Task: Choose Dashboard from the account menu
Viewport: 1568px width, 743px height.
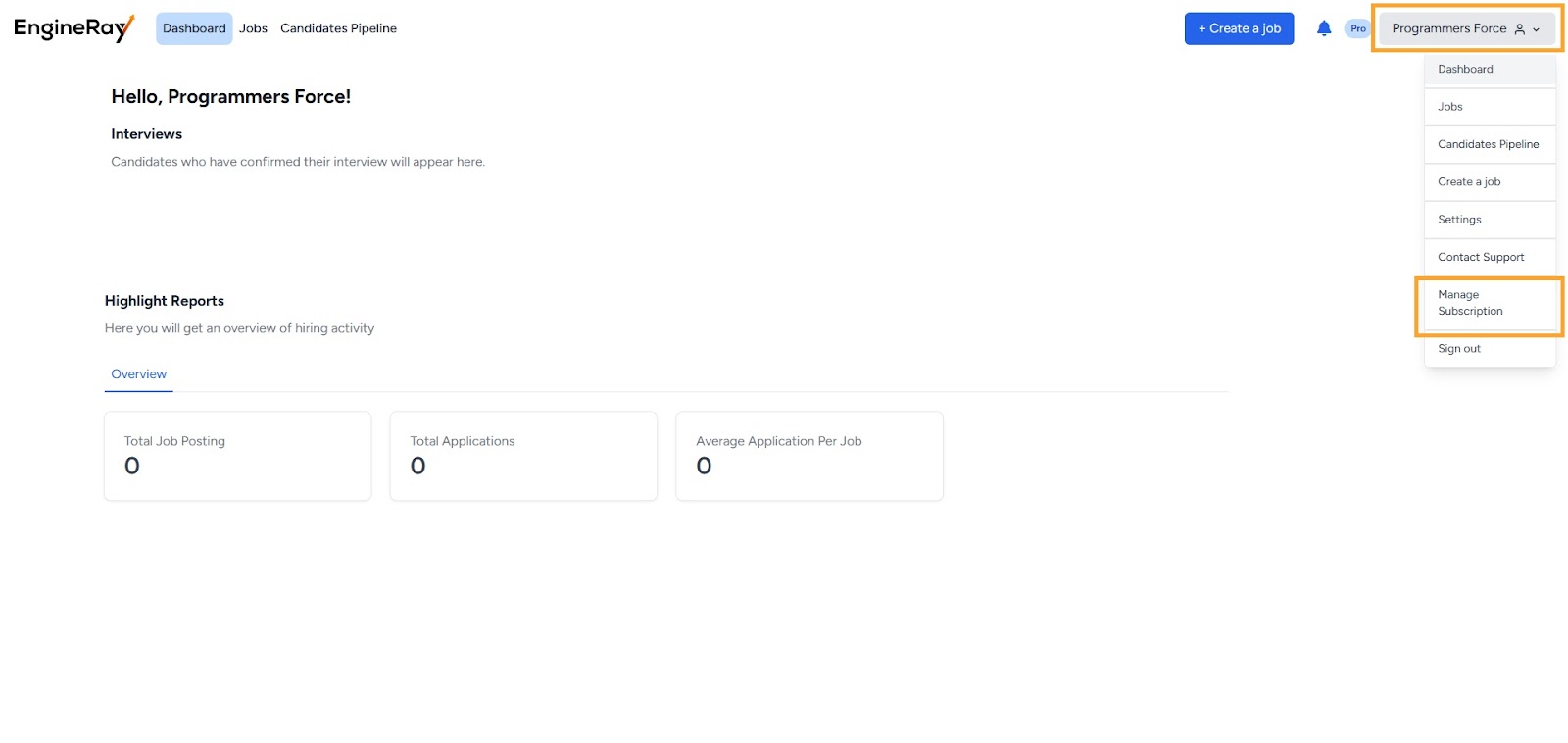Action: (x=1490, y=70)
